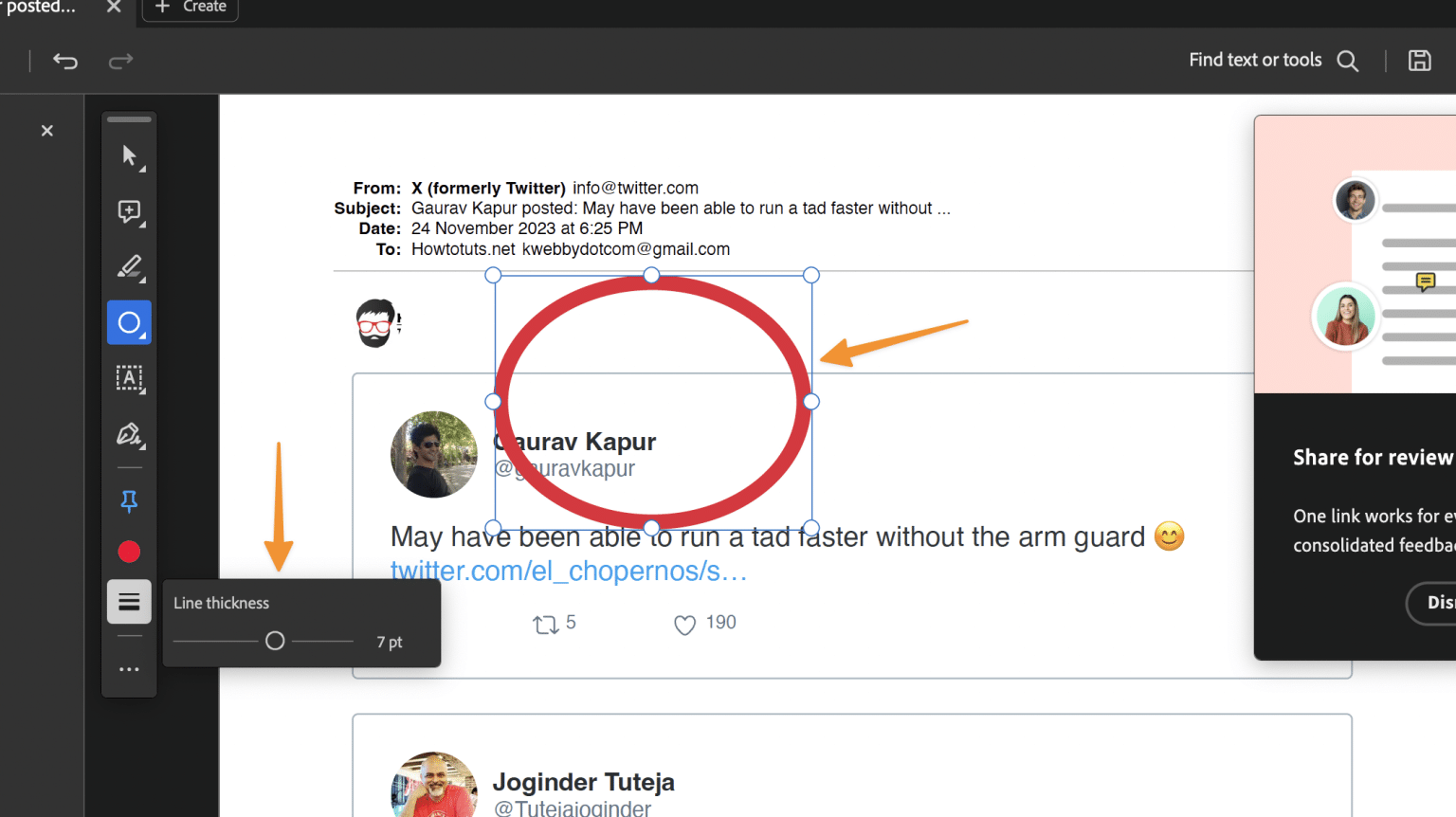Toggle the pin toolbar icon
1456x817 pixels.
130,501
